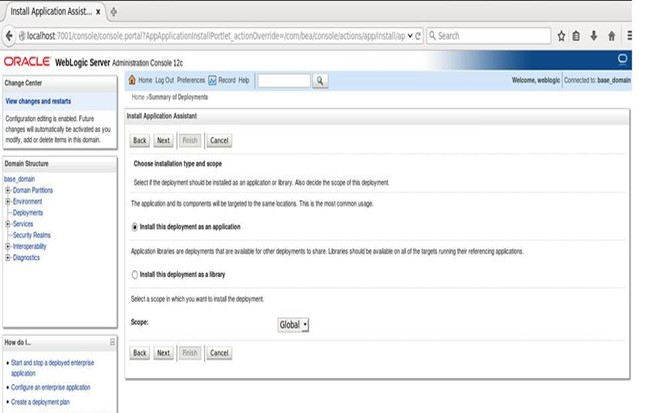Expand the Domain Partitions tree node
Screen dimensions: 670x413
coord(8,190)
